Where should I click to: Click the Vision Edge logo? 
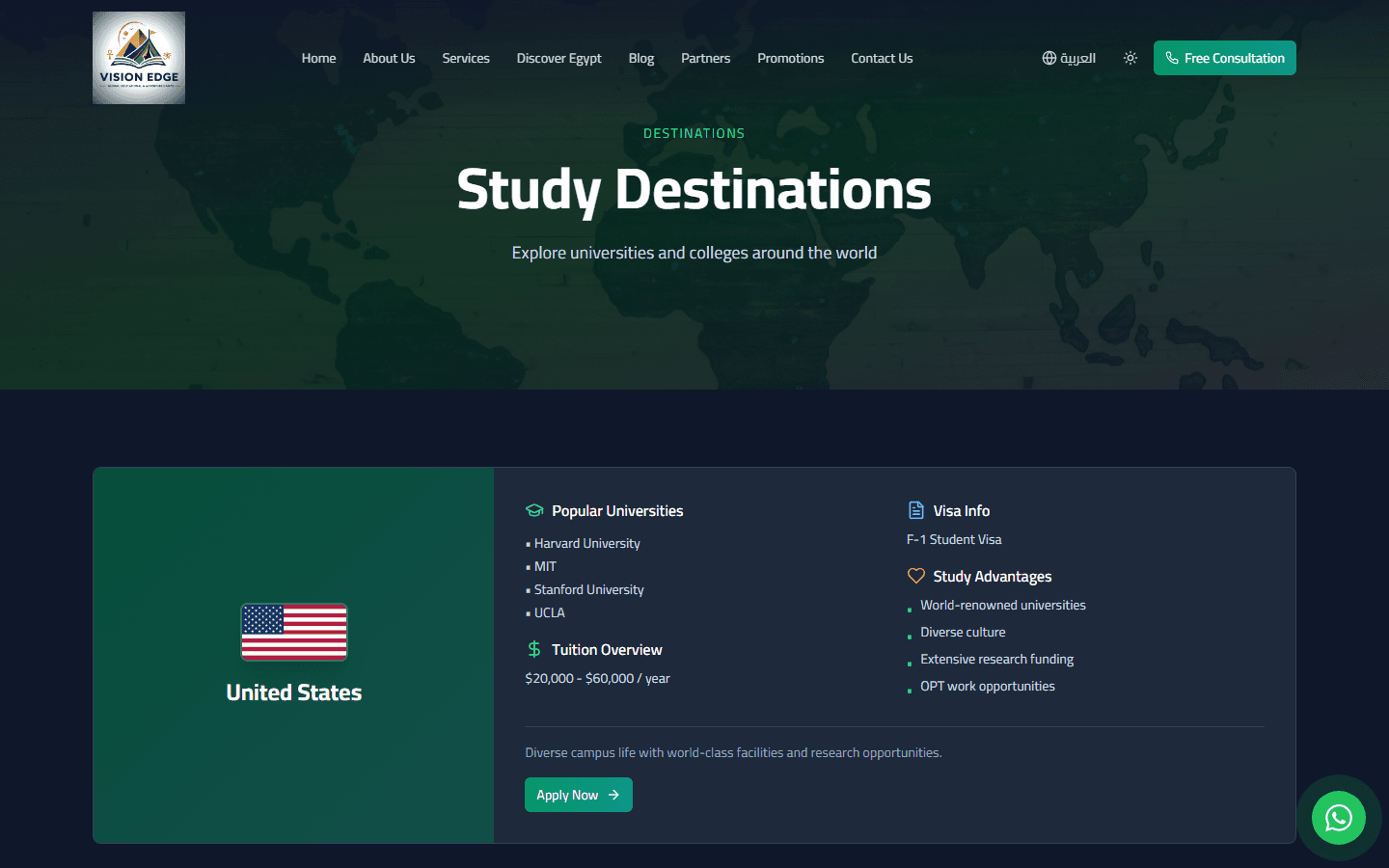tap(139, 58)
